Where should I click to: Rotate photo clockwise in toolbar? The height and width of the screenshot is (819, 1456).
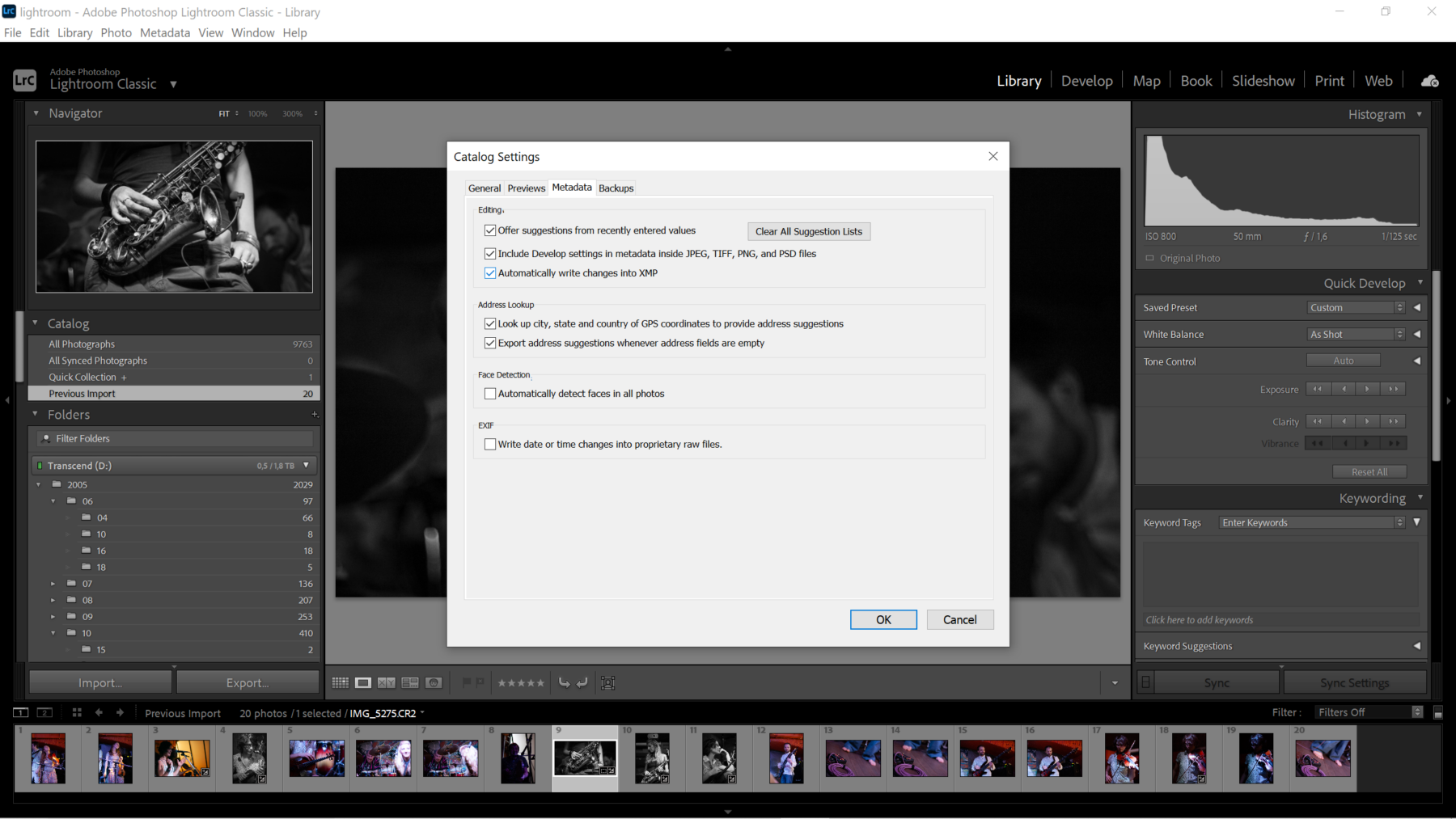pos(582,683)
